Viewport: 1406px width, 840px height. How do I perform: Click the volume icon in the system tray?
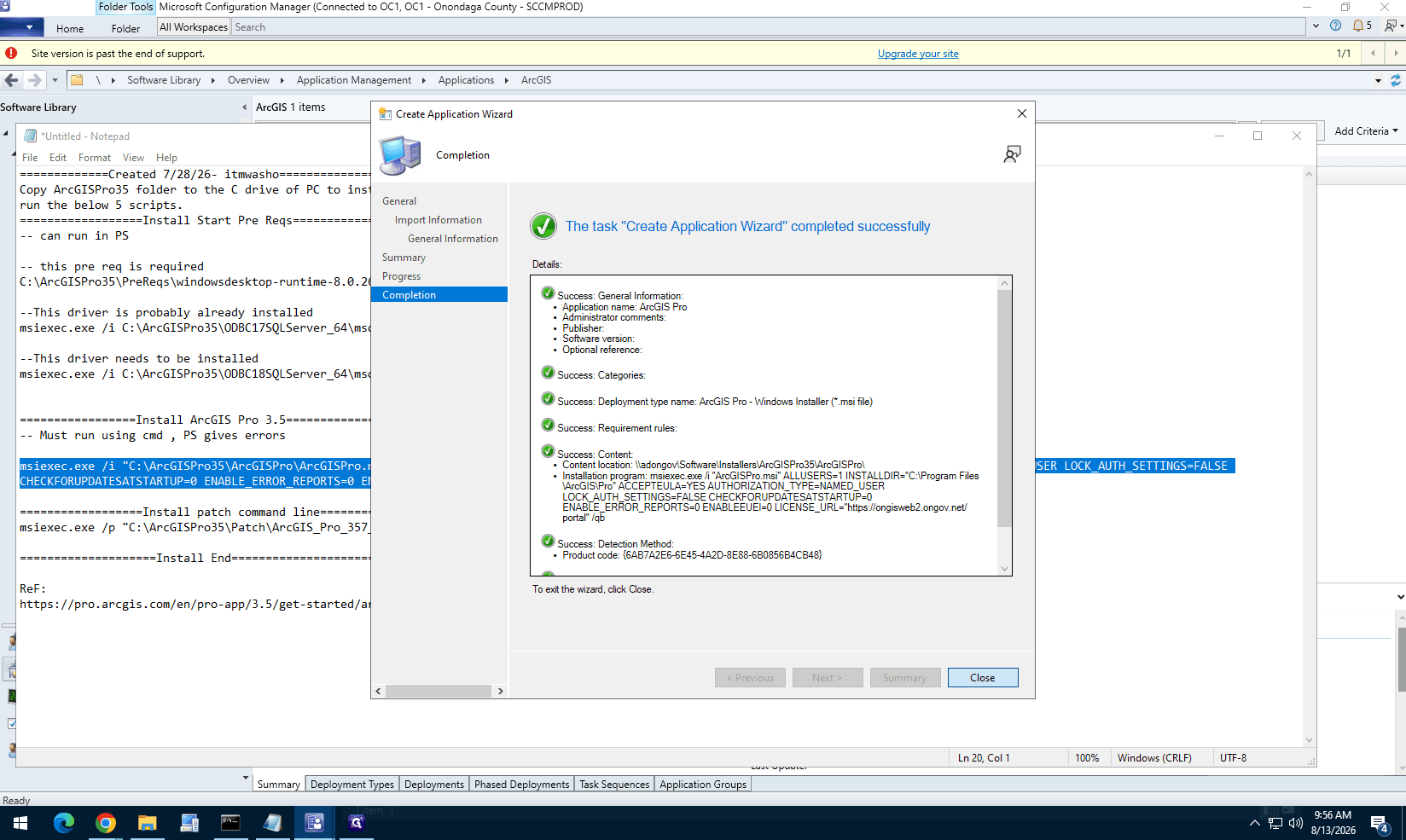pyautogui.click(x=1296, y=823)
